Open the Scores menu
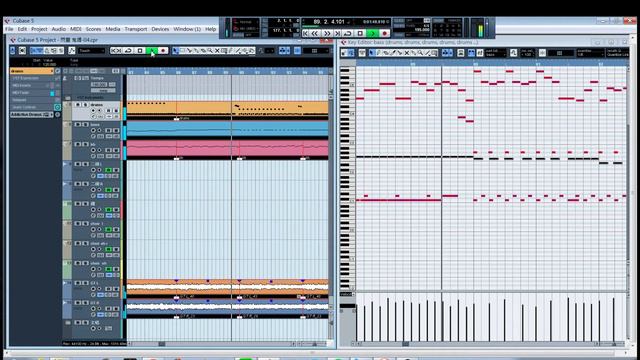This screenshot has width=640, height=360. point(93,29)
